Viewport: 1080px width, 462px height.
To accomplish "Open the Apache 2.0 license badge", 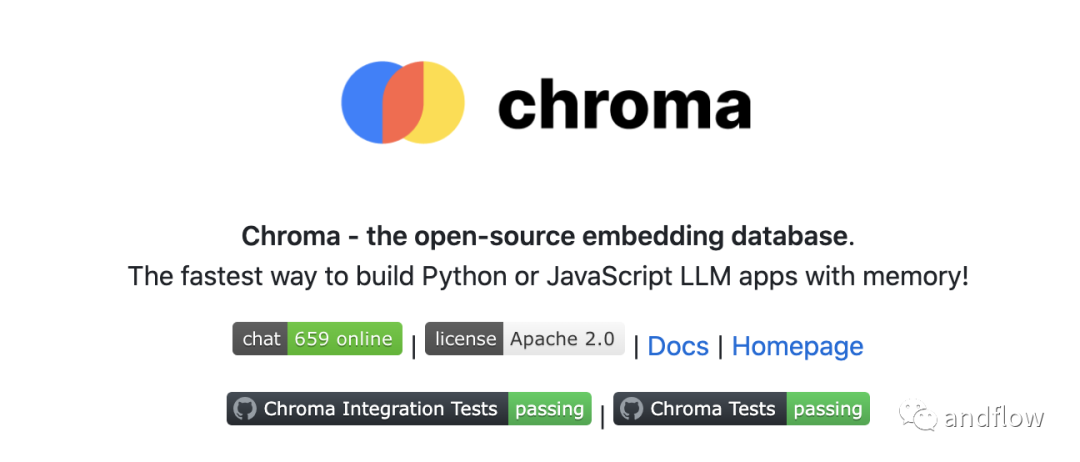I will coord(562,339).
